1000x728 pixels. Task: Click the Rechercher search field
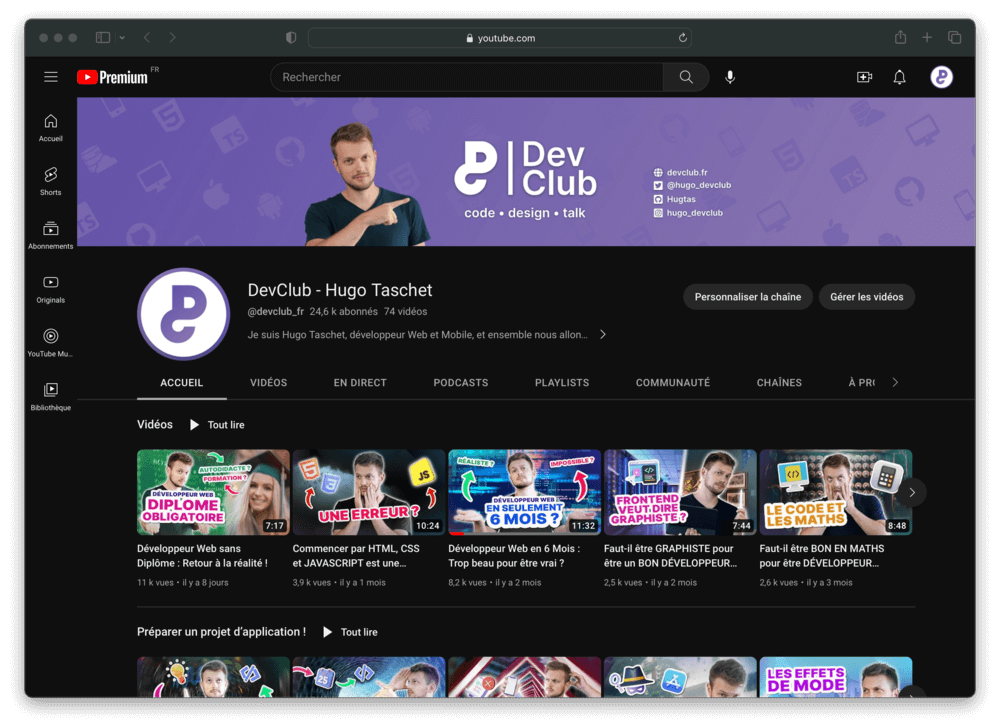466,77
